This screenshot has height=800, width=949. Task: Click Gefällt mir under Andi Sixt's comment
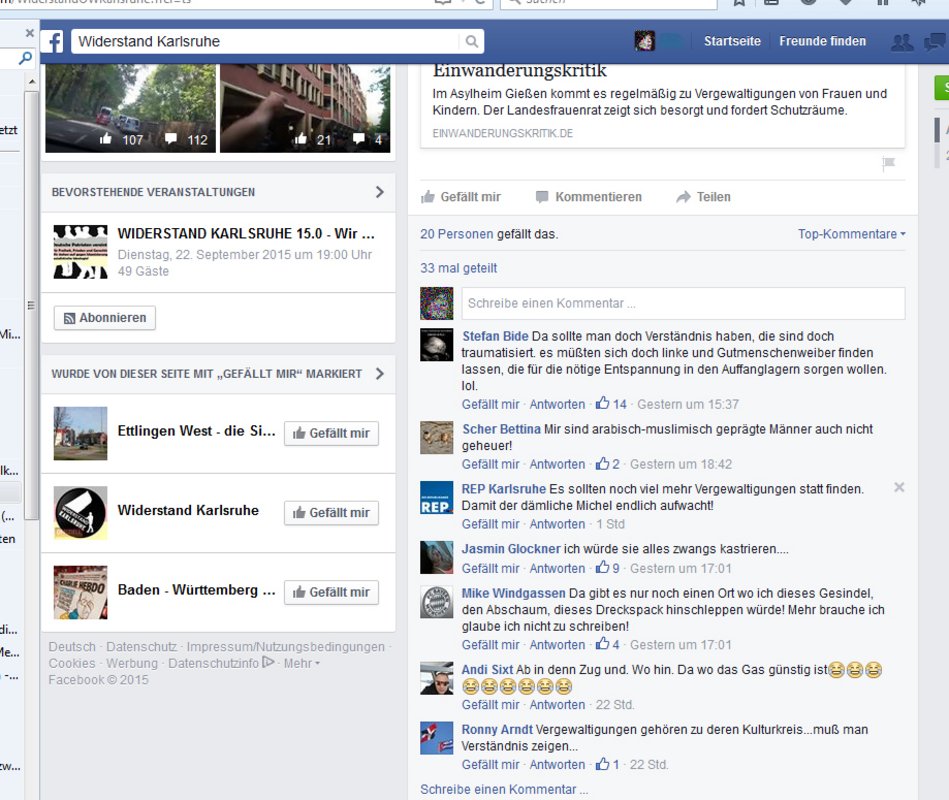tap(490, 704)
